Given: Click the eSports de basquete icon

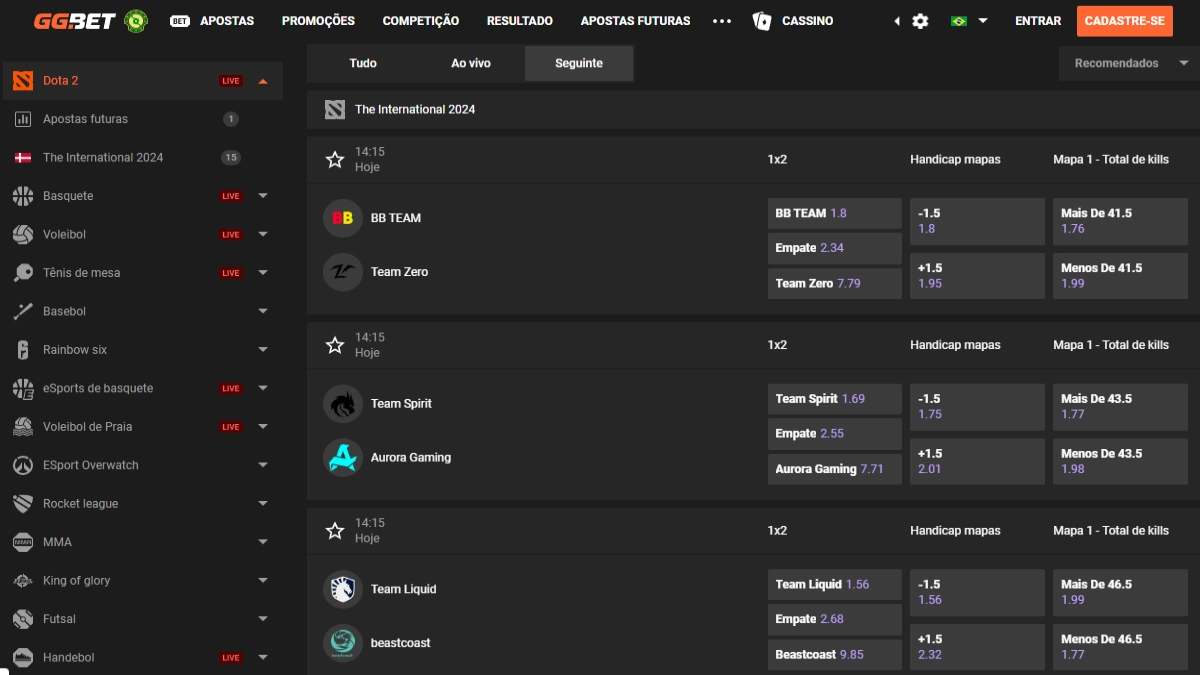Looking at the screenshot, I should (x=23, y=389).
